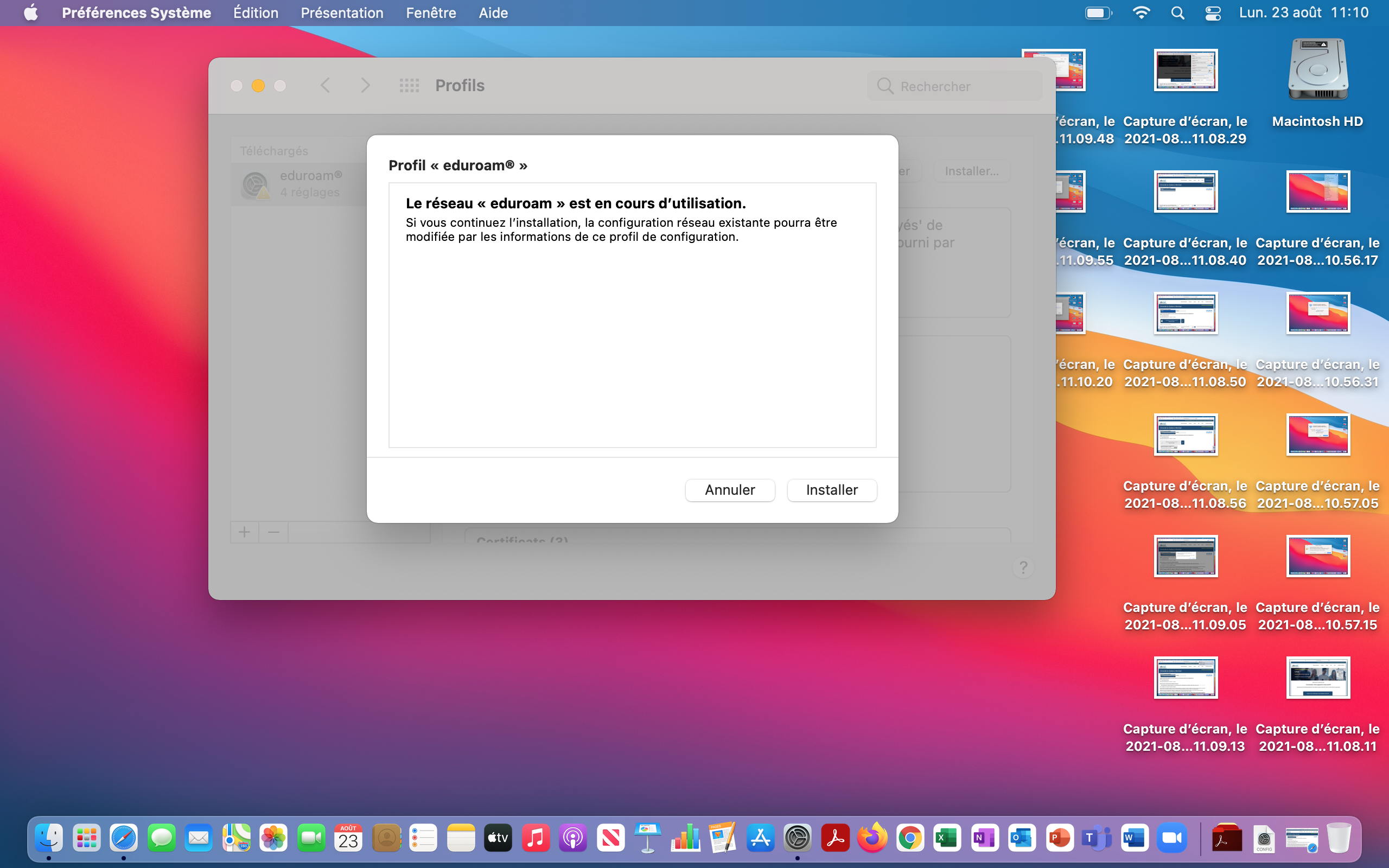Open the Fenêtre menu
Image resolution: width=1389 pixels, height=868 pixels.
click(431, 12)
